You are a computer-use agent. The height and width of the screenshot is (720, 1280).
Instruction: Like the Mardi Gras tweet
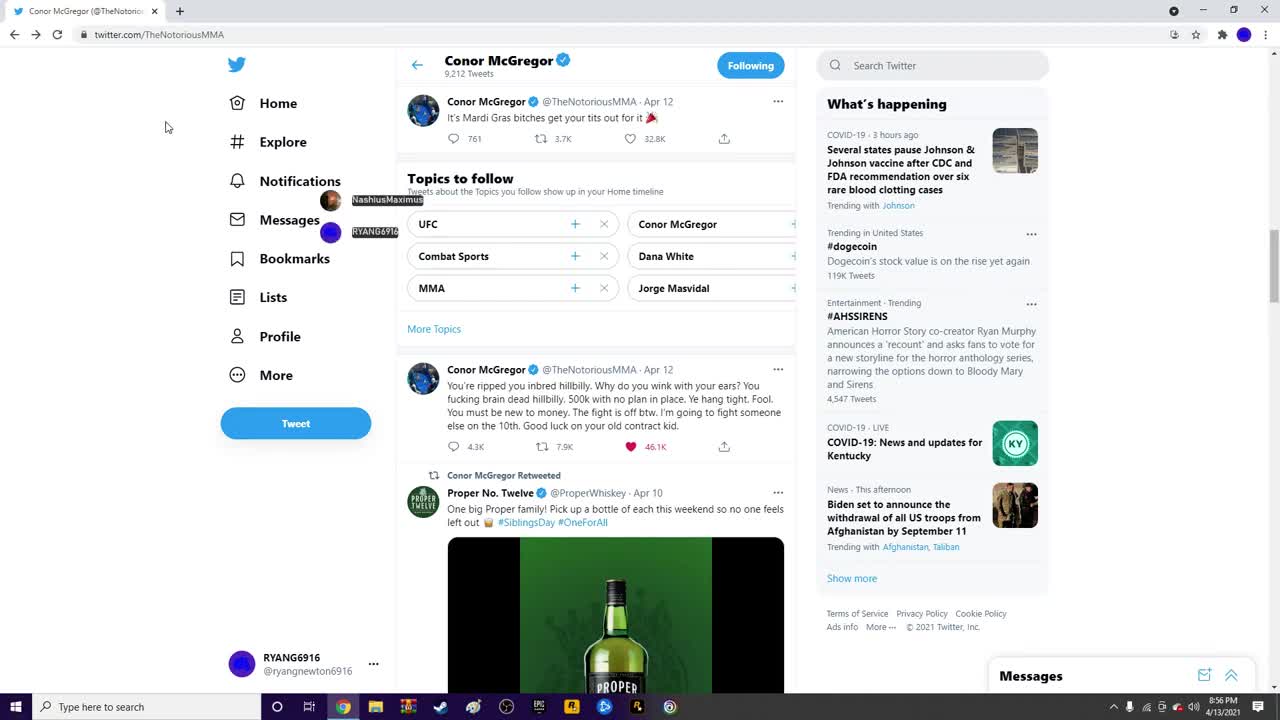pos(630,139)
